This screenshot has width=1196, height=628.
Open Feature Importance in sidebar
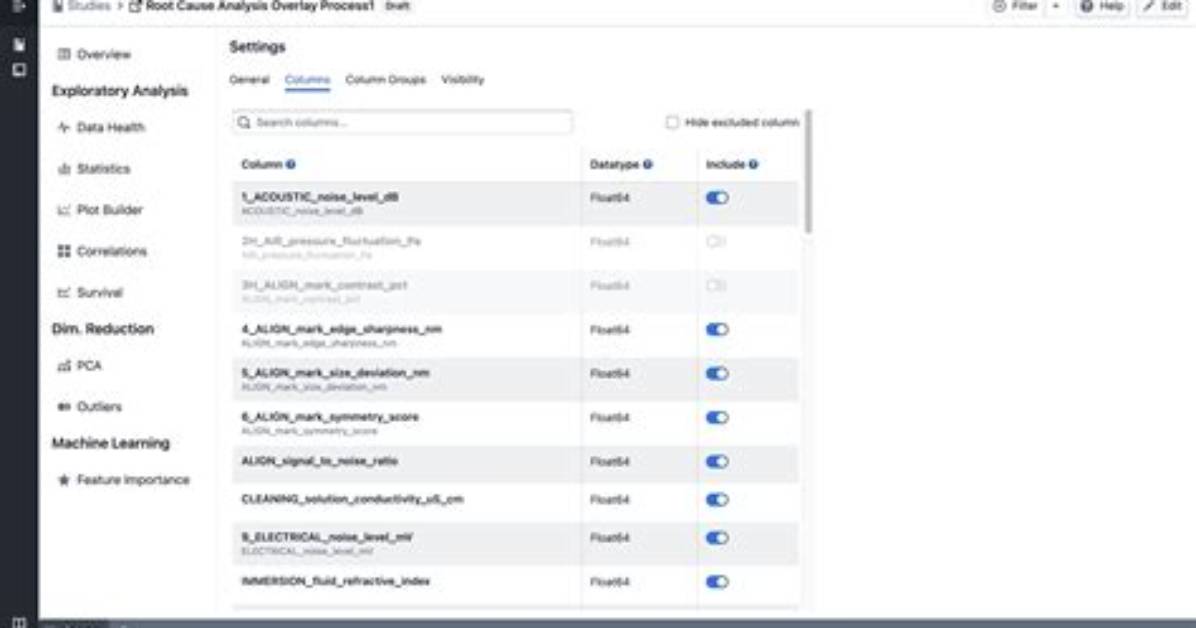(x=123, y=480)
